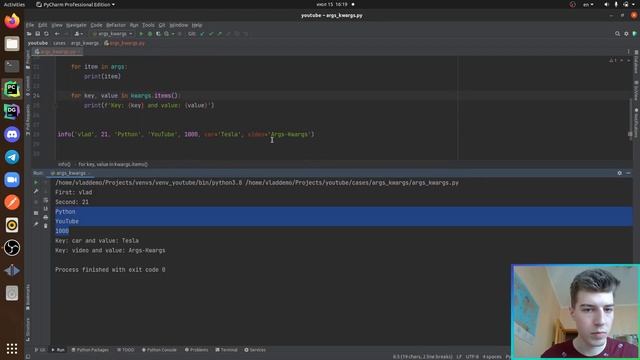
Task: Open the Run tool window tab at bottom
Action: tap(58, 350)
